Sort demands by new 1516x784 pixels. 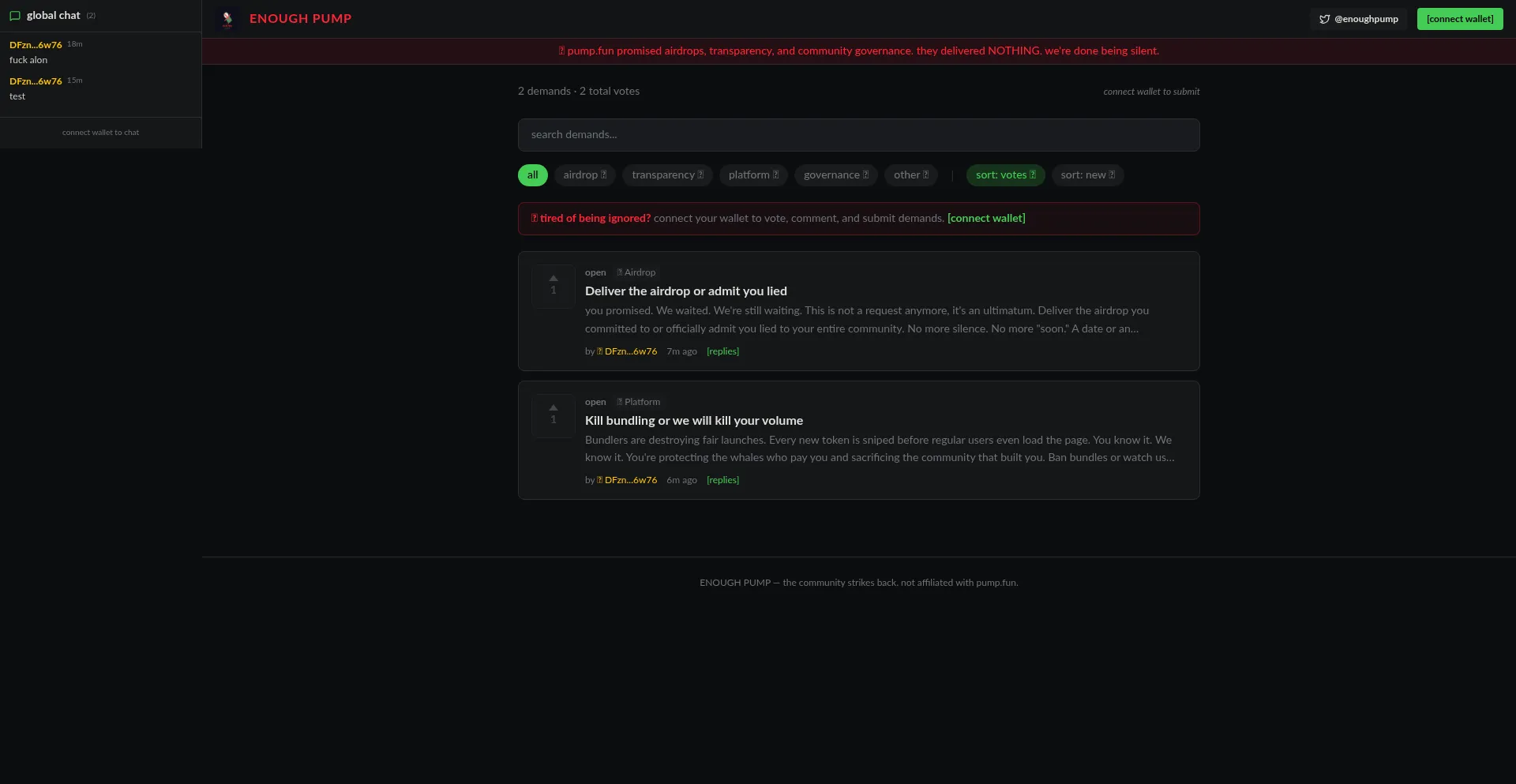1088,175
